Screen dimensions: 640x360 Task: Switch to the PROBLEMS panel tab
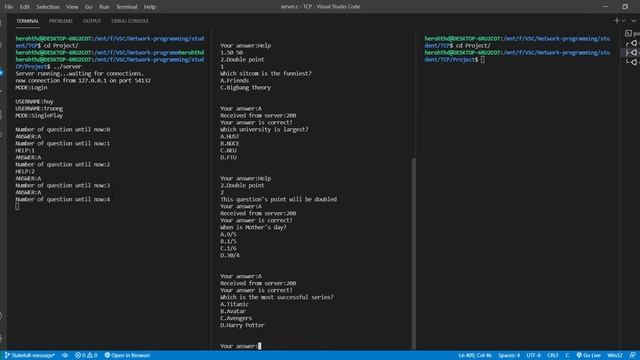(61, 21)
